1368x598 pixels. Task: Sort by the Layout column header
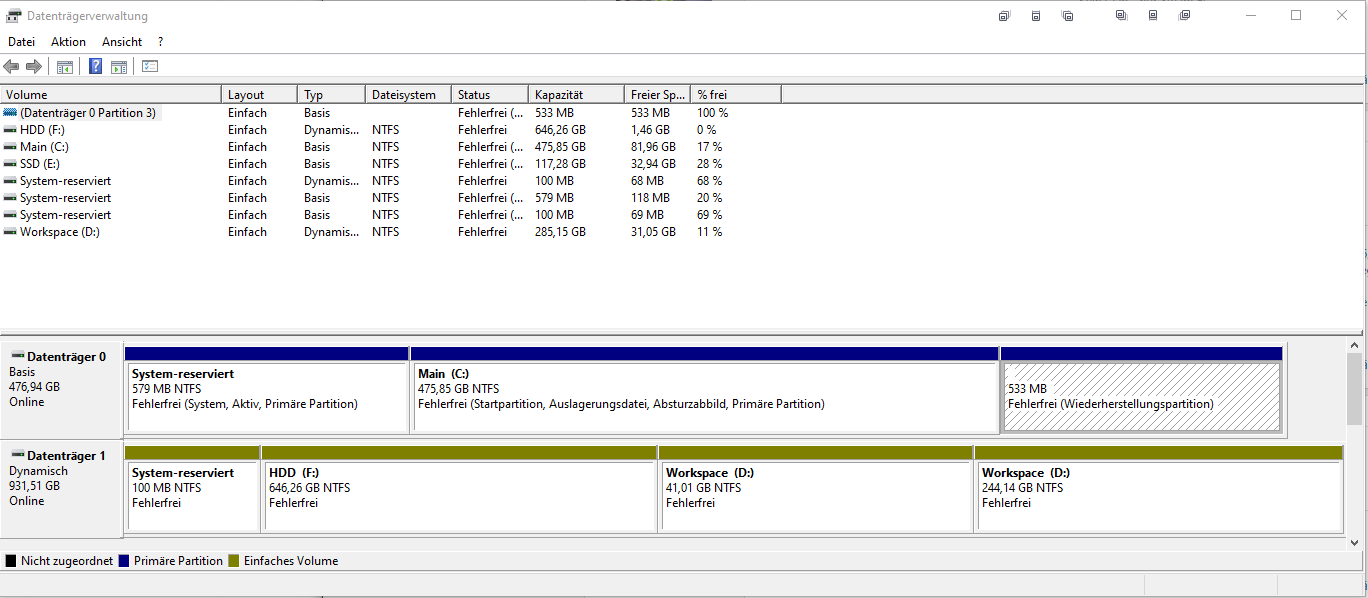[259, 94]
